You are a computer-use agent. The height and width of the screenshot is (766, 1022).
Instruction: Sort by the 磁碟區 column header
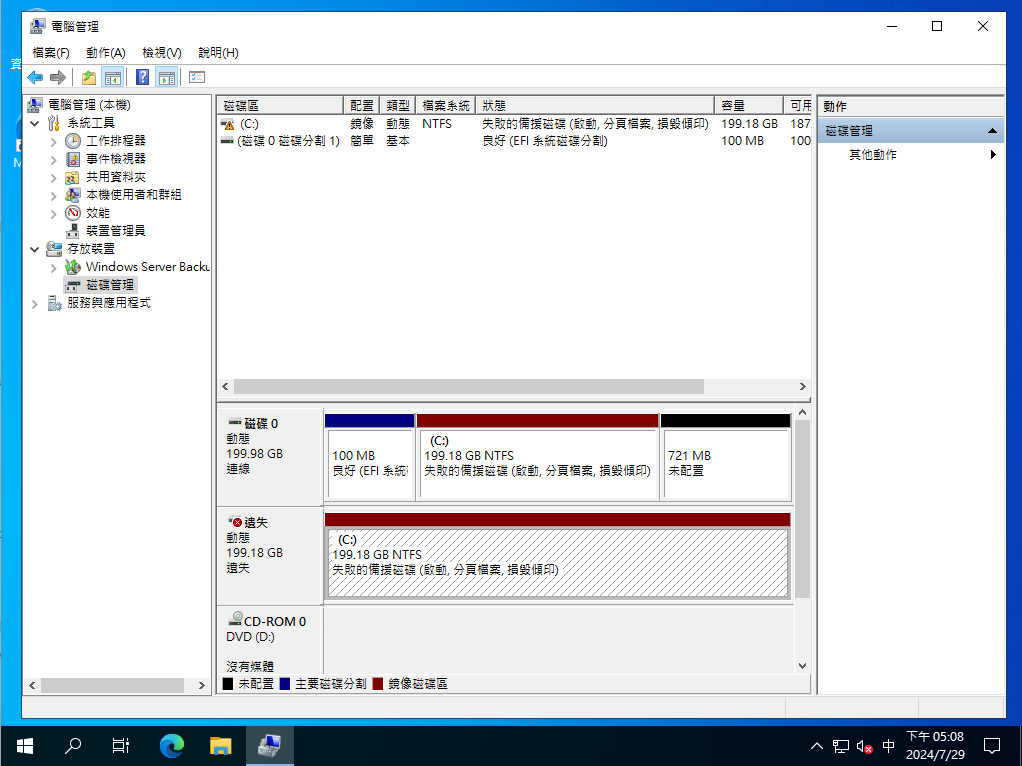coord(280,105)
